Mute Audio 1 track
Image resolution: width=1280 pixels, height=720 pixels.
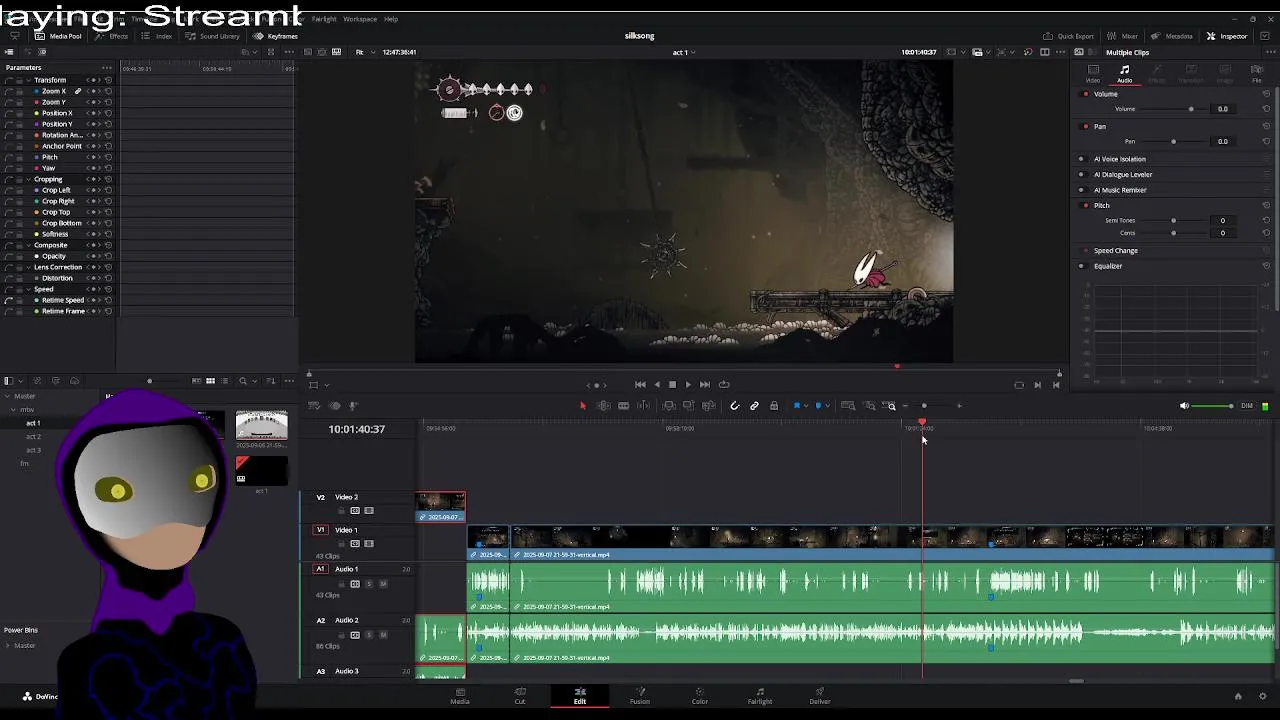coord(383,584)
